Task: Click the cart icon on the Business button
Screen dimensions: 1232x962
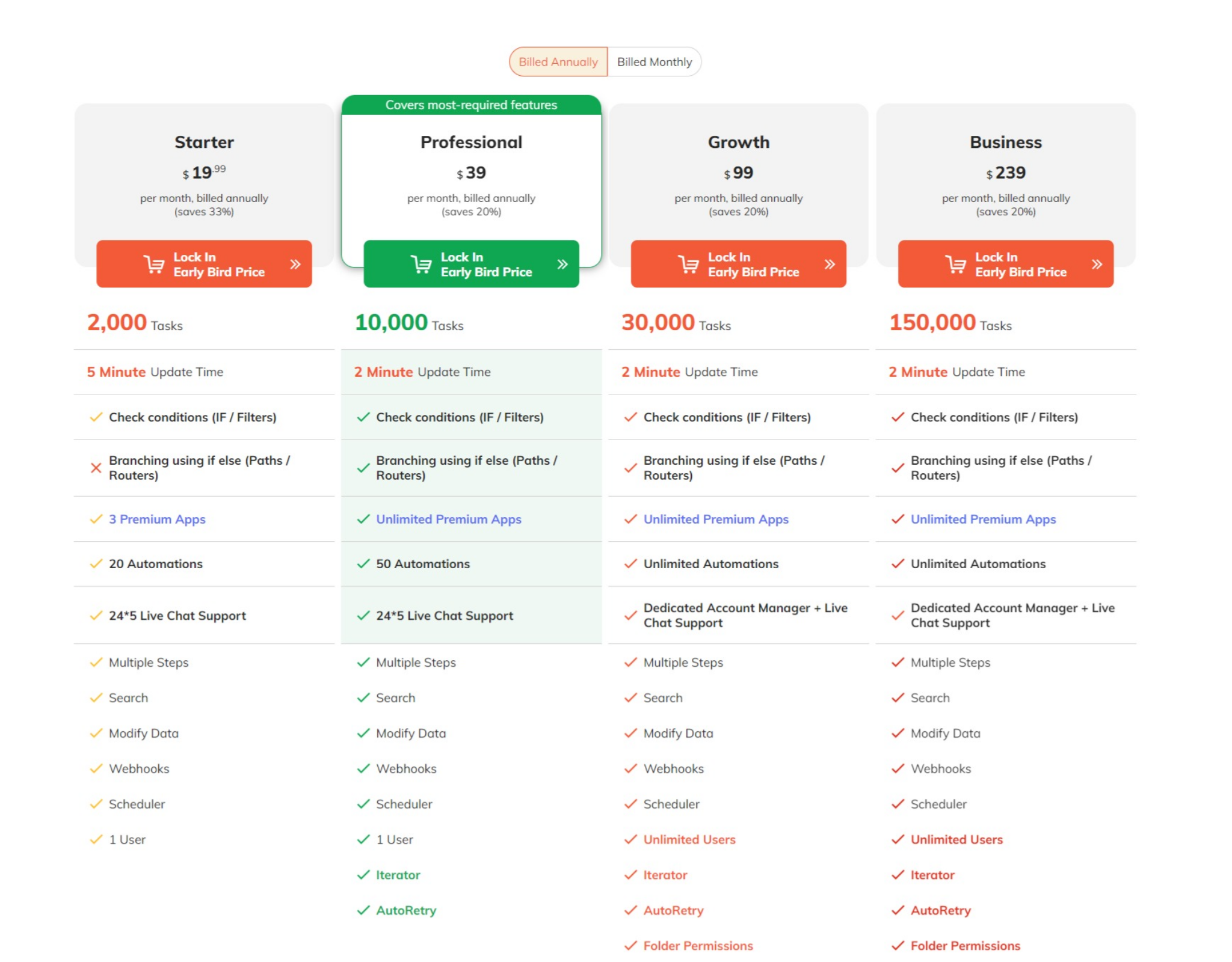Action: (955, 264)
